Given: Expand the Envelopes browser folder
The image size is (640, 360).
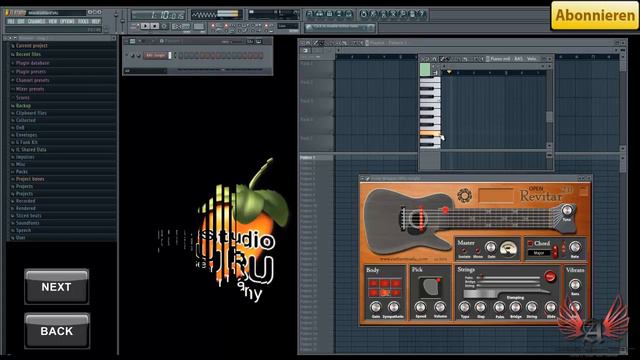Looking at the screenshot, I should [26, 135].
